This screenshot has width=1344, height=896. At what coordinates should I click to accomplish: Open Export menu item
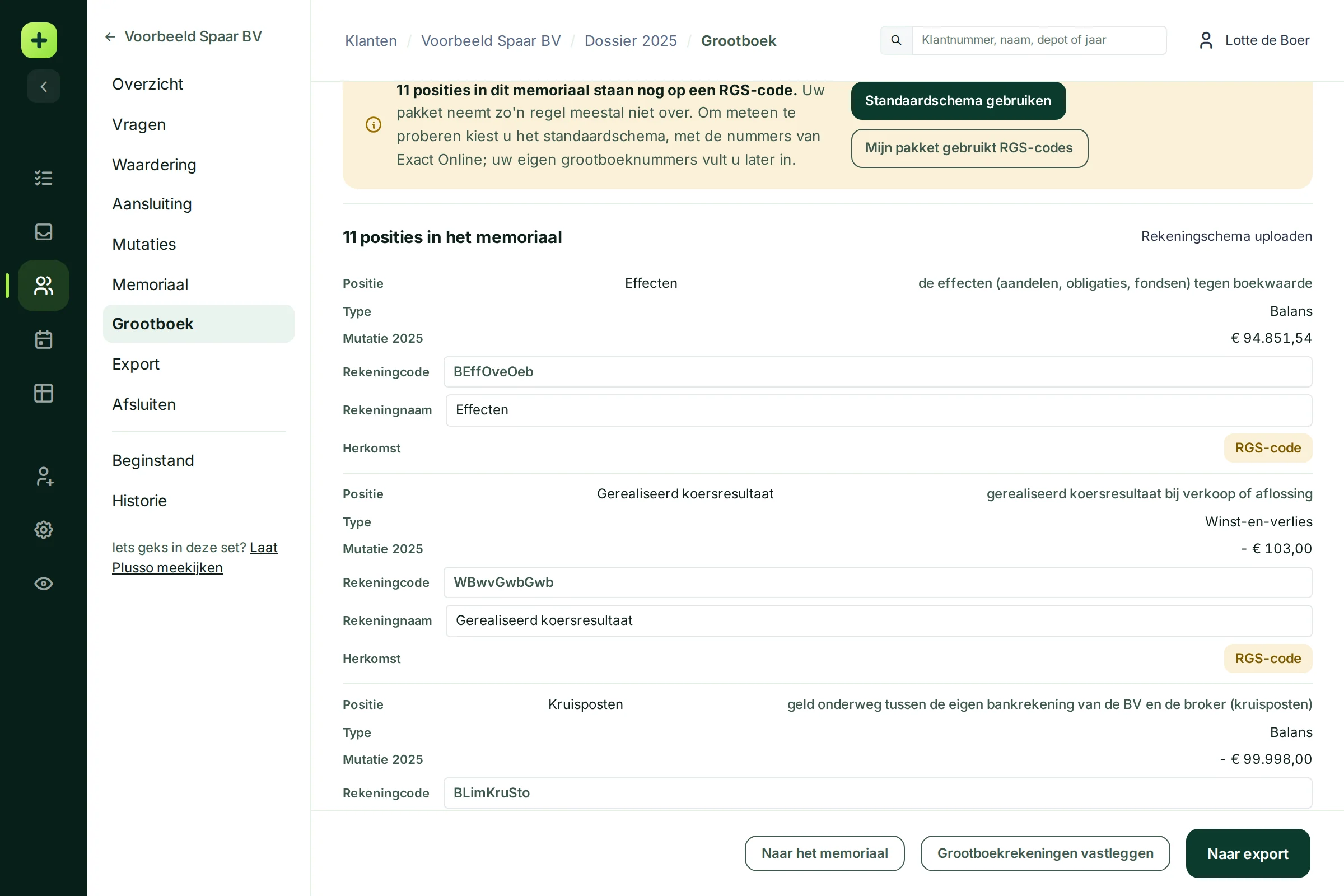coord(136,364)
